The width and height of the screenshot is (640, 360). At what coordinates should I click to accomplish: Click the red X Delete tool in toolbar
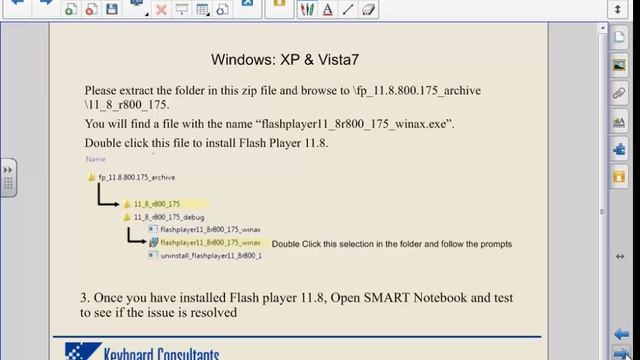tap(161, 9)
